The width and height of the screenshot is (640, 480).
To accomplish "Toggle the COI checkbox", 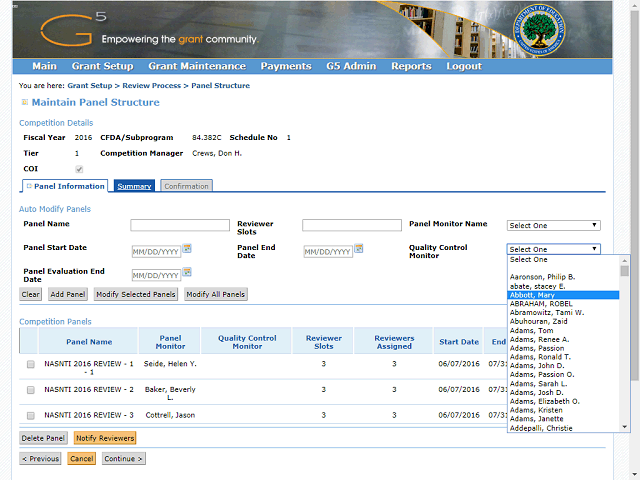I will coord(79,169).
